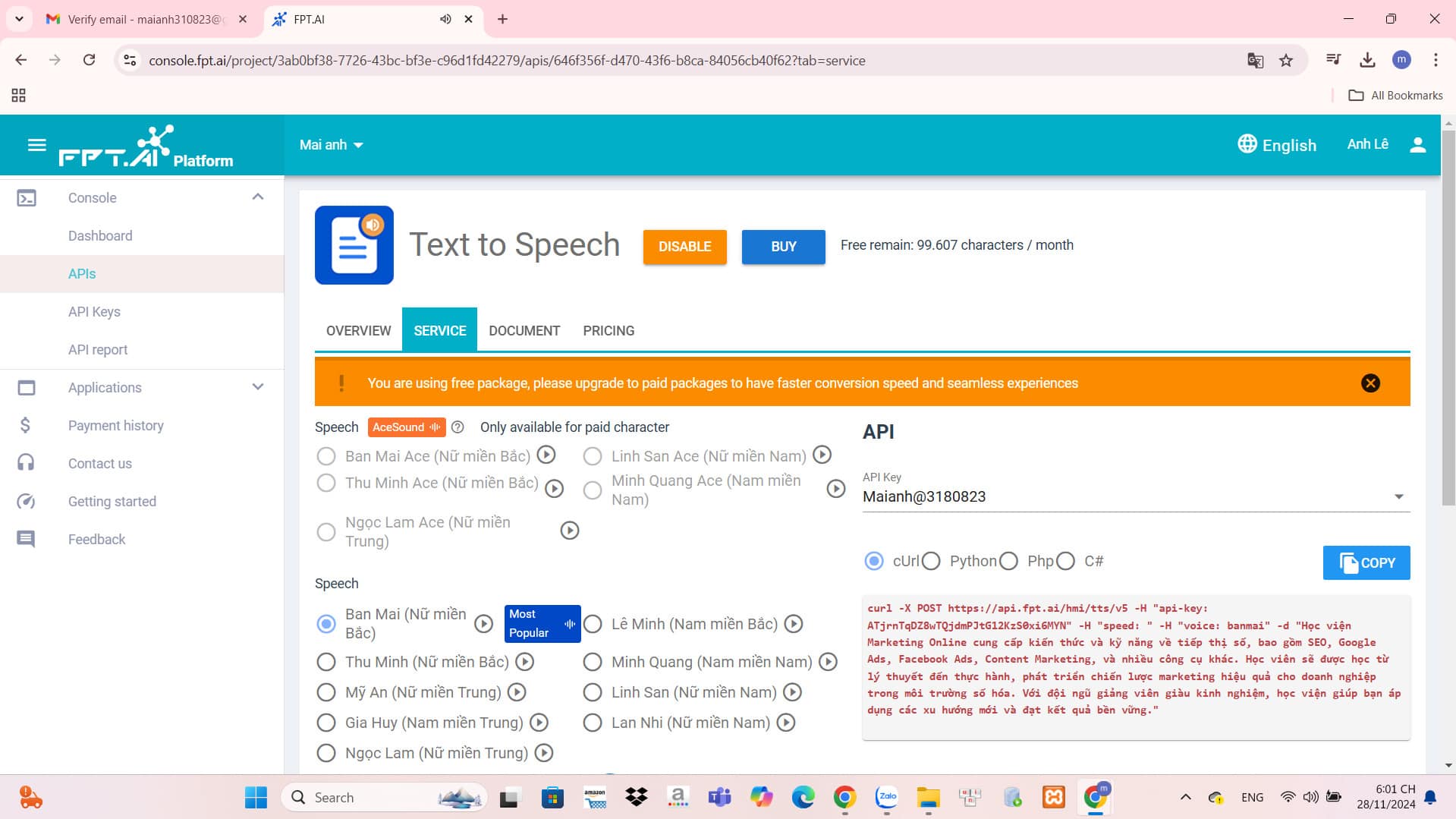The height and width of the screenshot is (819, 1456).
Task: Play Thu Minh Ace voice sample
Action: click(x=555, y=489)
